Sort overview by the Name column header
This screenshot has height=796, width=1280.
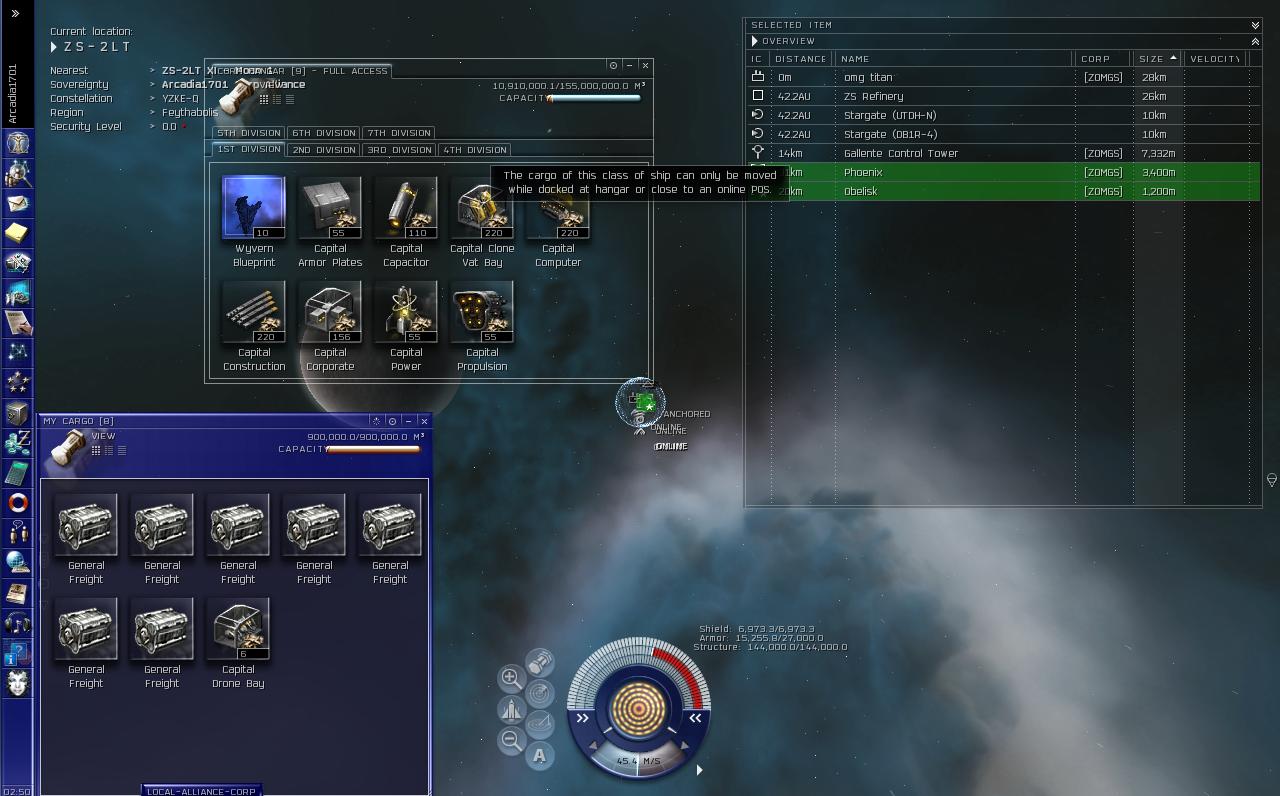954,59
